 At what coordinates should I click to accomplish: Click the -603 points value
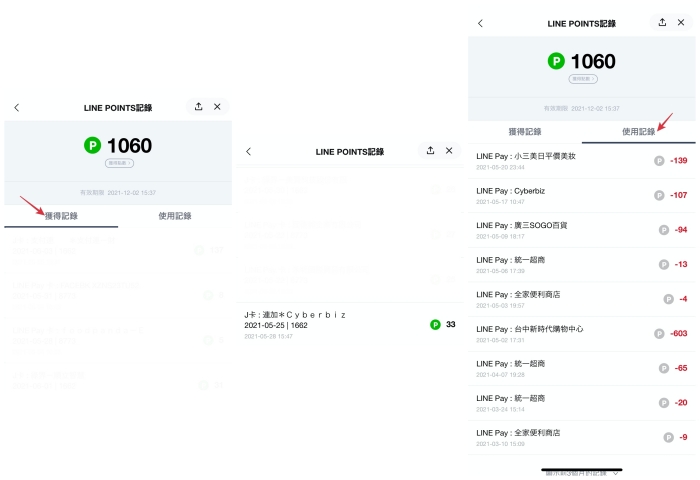coord(679,334)
